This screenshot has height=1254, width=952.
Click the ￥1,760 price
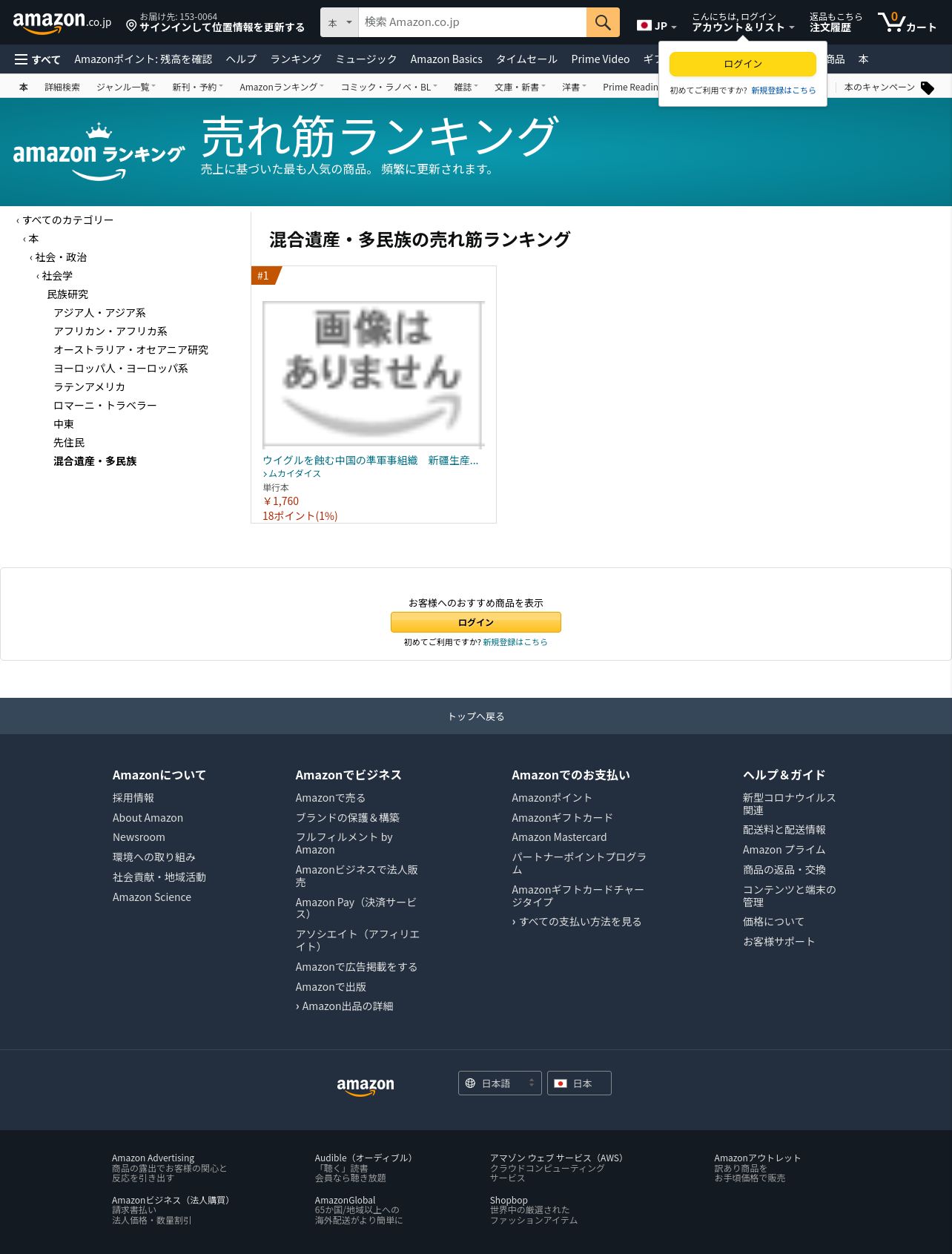point(281,501)
